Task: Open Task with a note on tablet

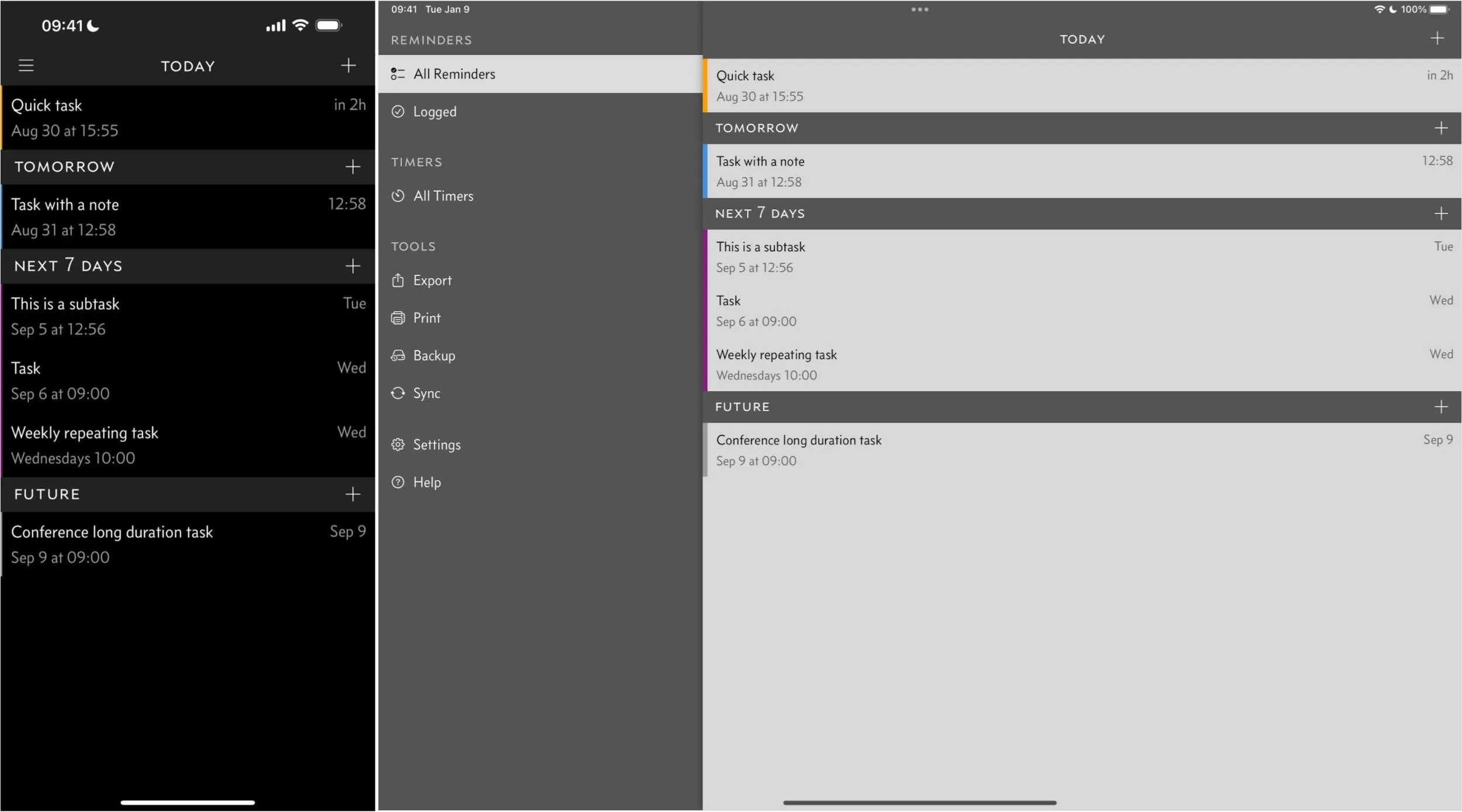Action: pyautogui.click(x=1082, y=171)
